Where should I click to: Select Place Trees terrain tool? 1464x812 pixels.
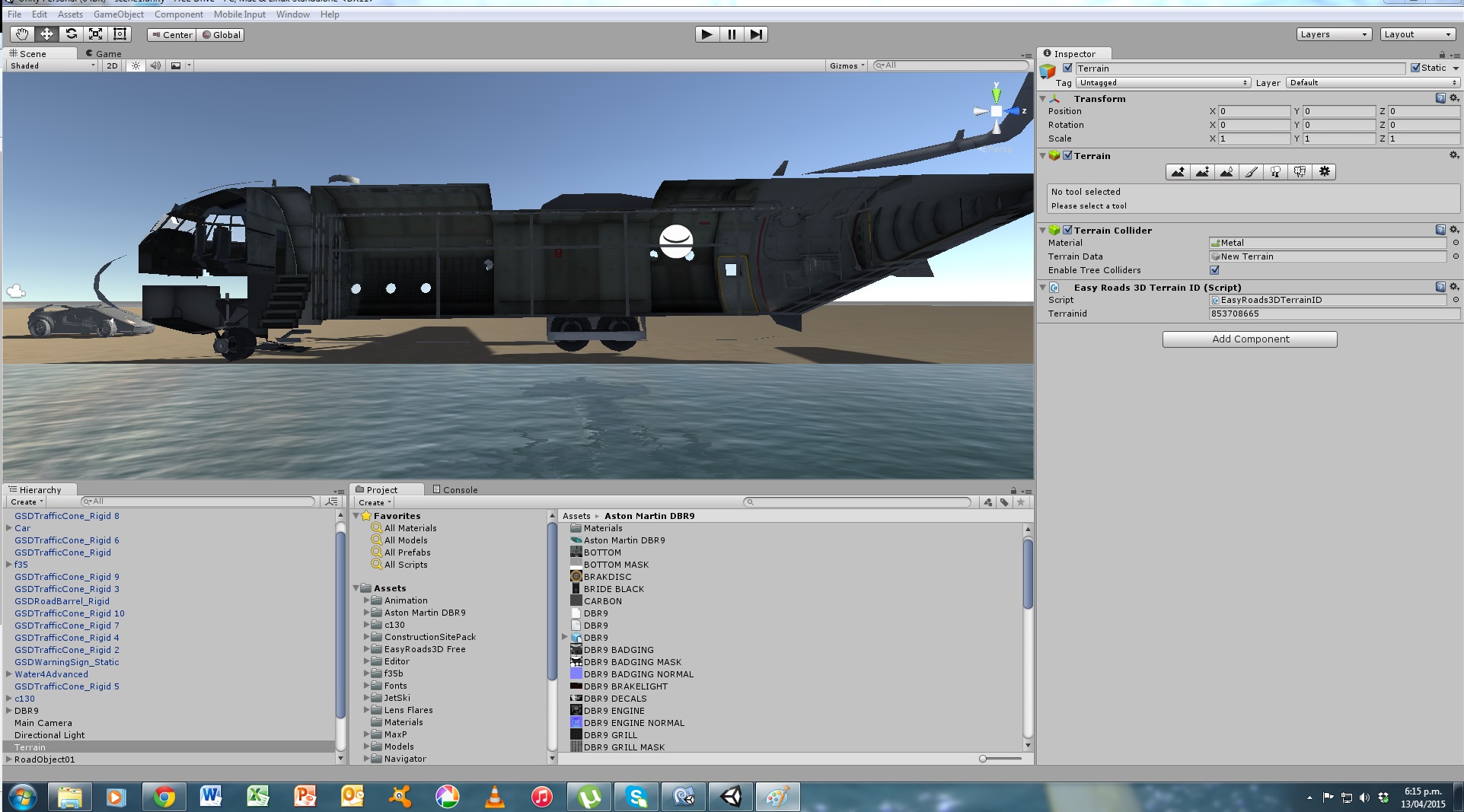pos(1275,172)
